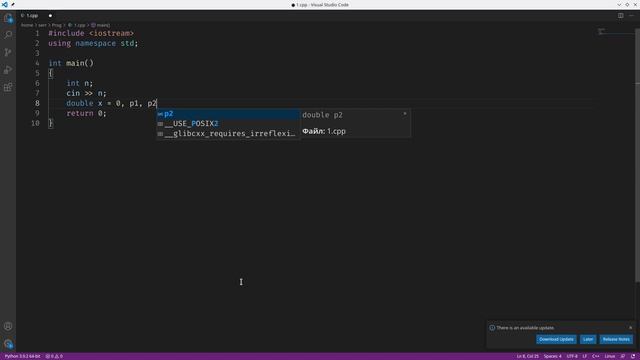Viewport: 640px width, 360px height.
Task: Open the Manage gear icon
Action: click(8, 344)
